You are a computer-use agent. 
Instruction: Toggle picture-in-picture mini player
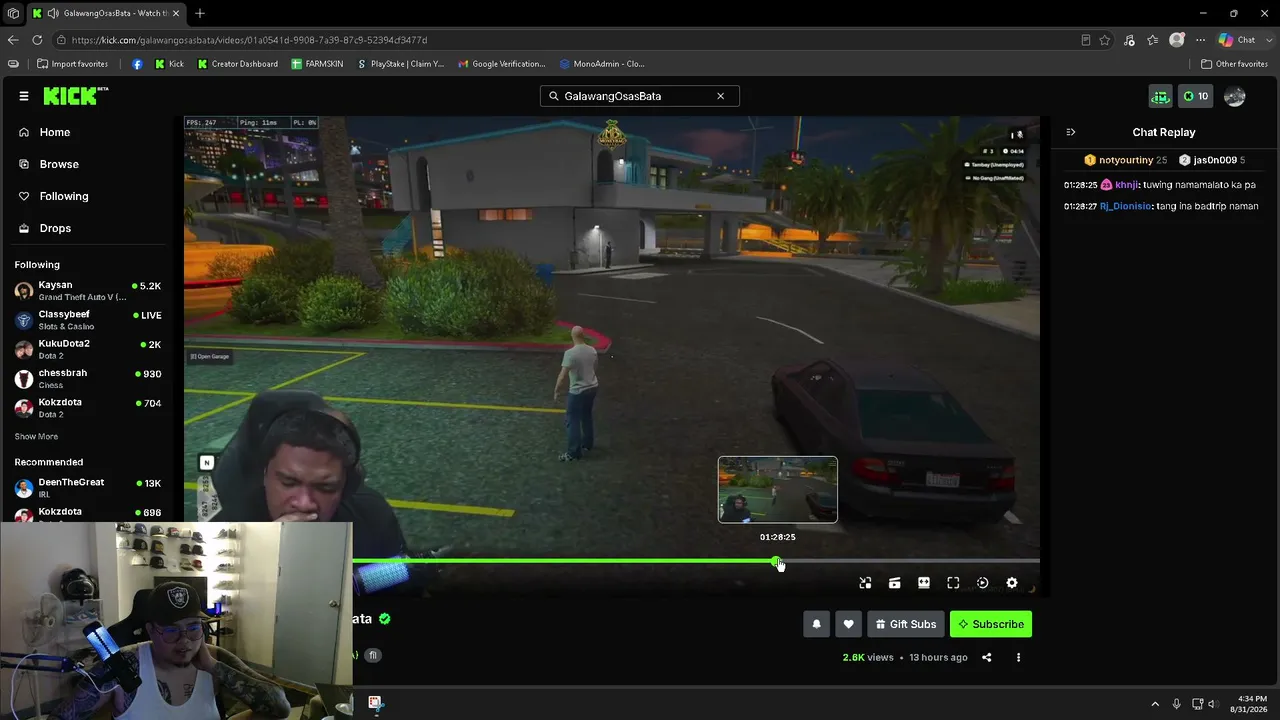[866, 583]
